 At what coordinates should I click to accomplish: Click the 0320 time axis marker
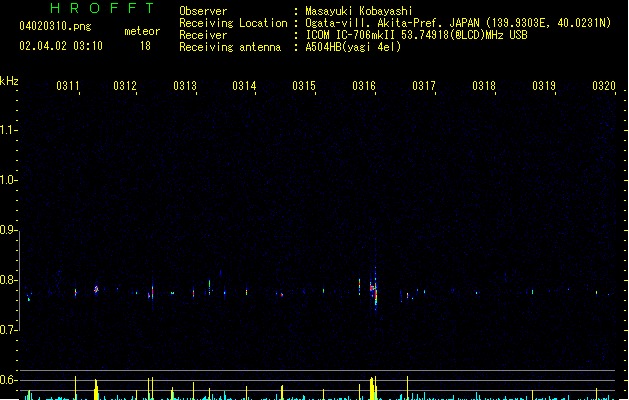[604, 86]
